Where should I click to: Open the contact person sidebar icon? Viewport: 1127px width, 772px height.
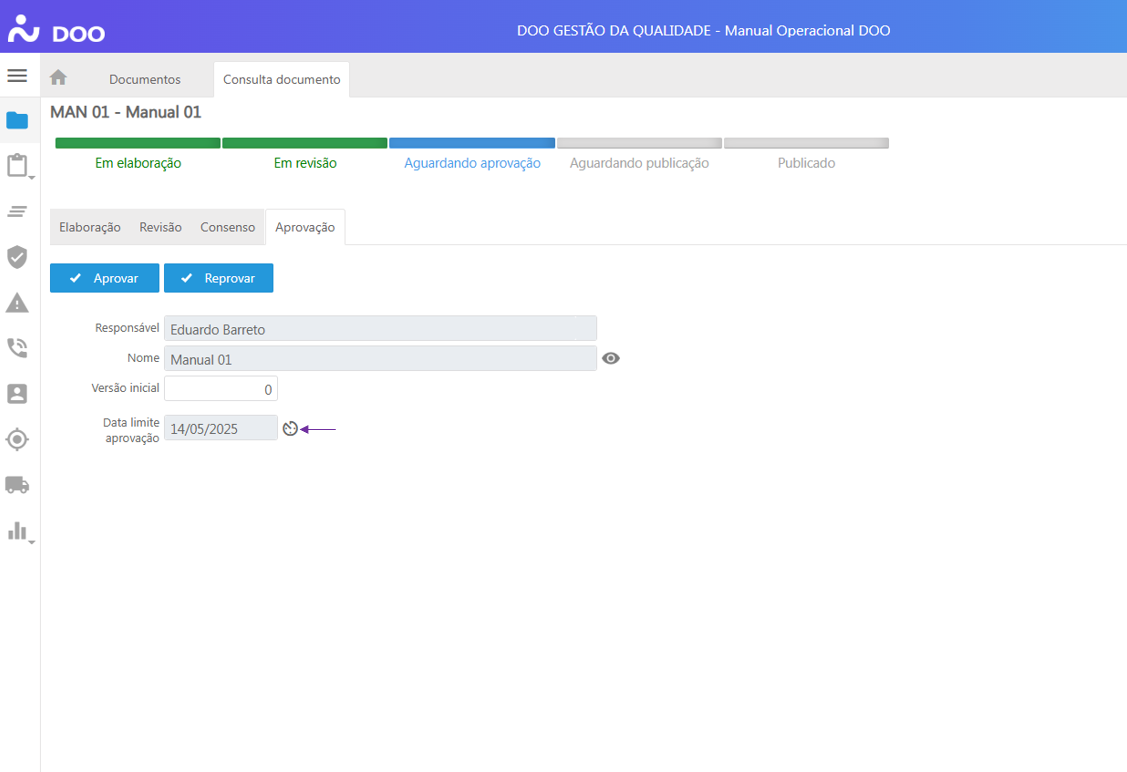click(17, 393)
